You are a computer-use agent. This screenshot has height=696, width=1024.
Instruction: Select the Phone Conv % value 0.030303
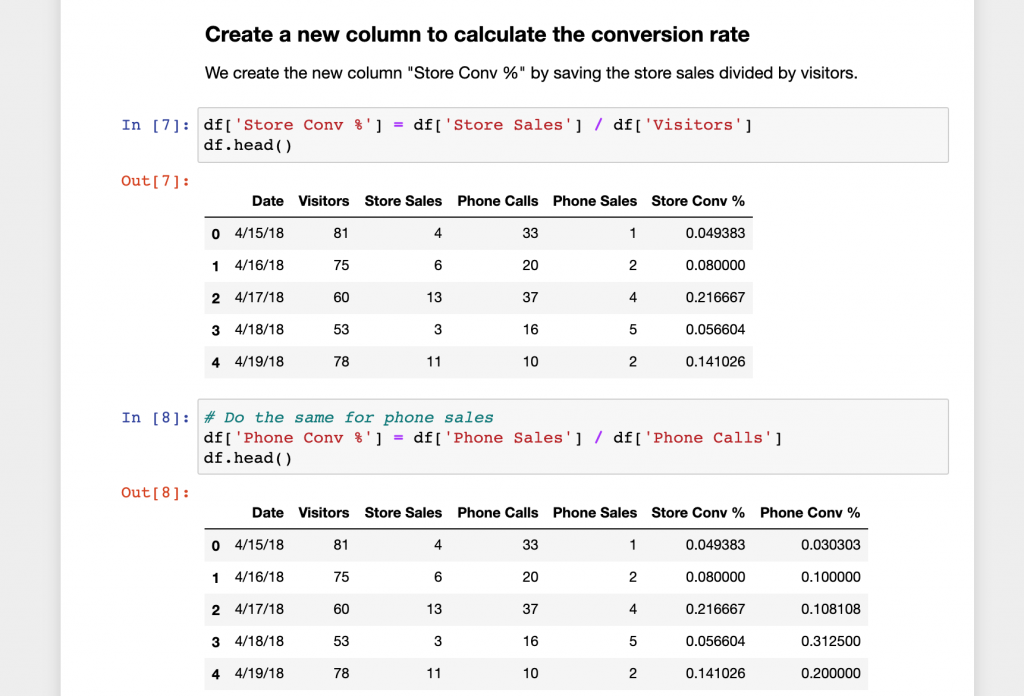(831, 545)
